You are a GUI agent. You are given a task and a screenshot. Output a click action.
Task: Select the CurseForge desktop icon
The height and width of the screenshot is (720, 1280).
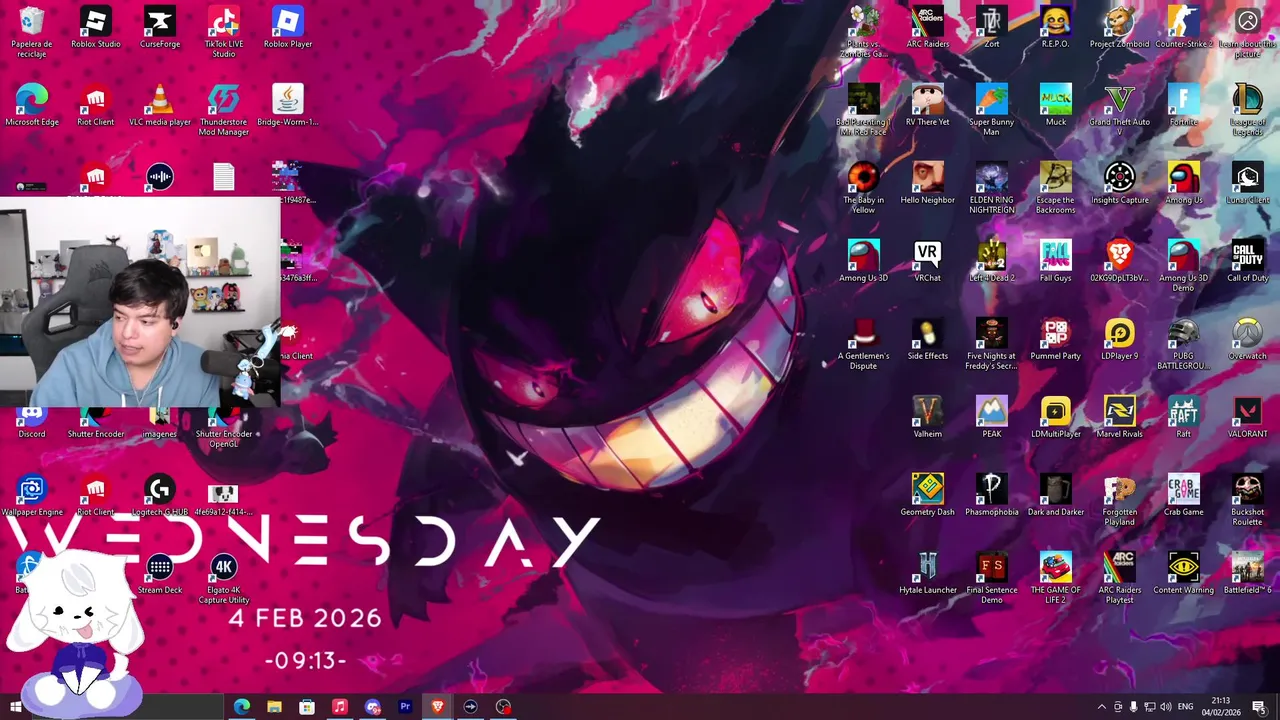[160, 28]
